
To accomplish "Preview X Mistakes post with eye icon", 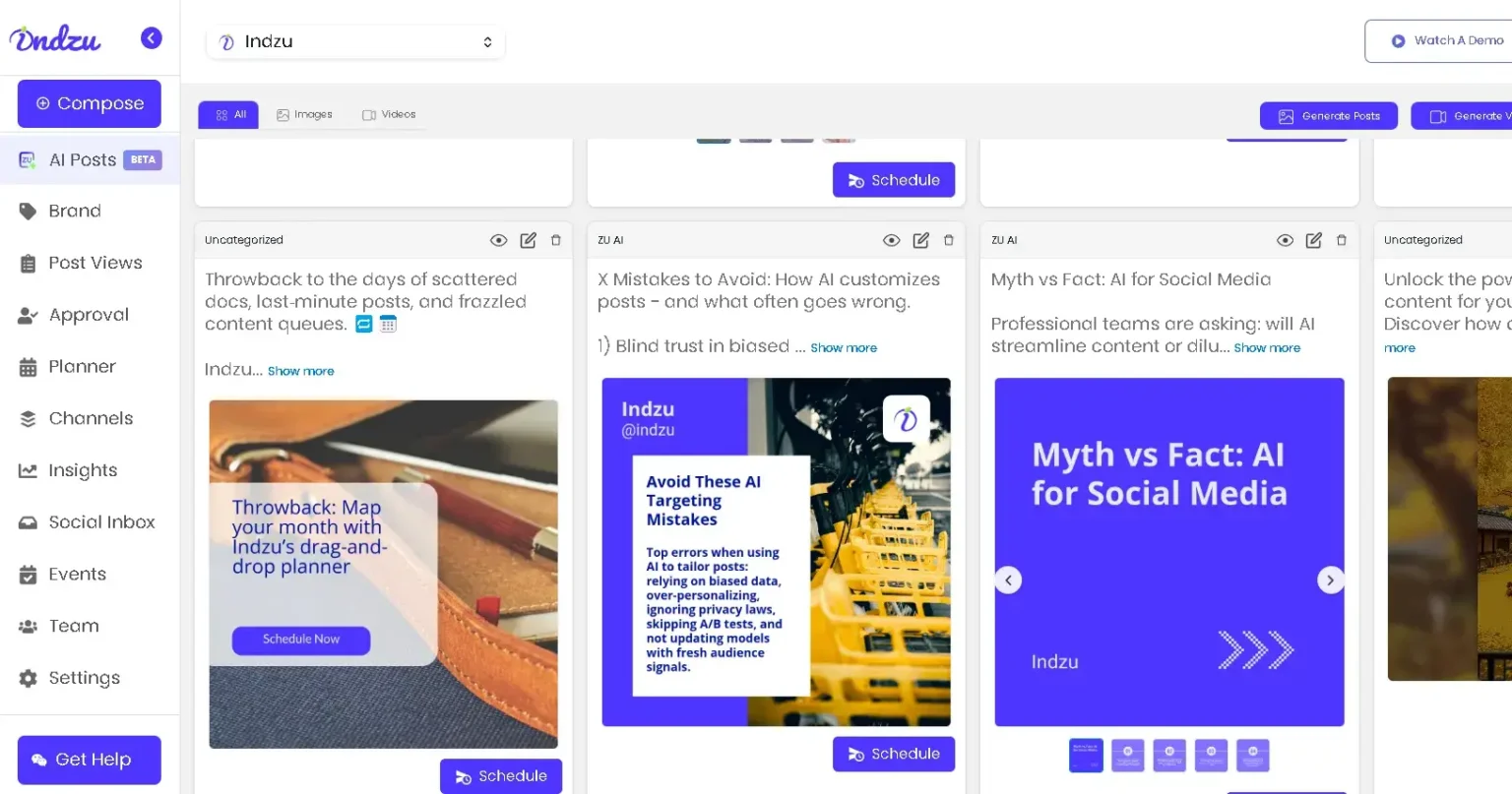I will pos(891,240).
